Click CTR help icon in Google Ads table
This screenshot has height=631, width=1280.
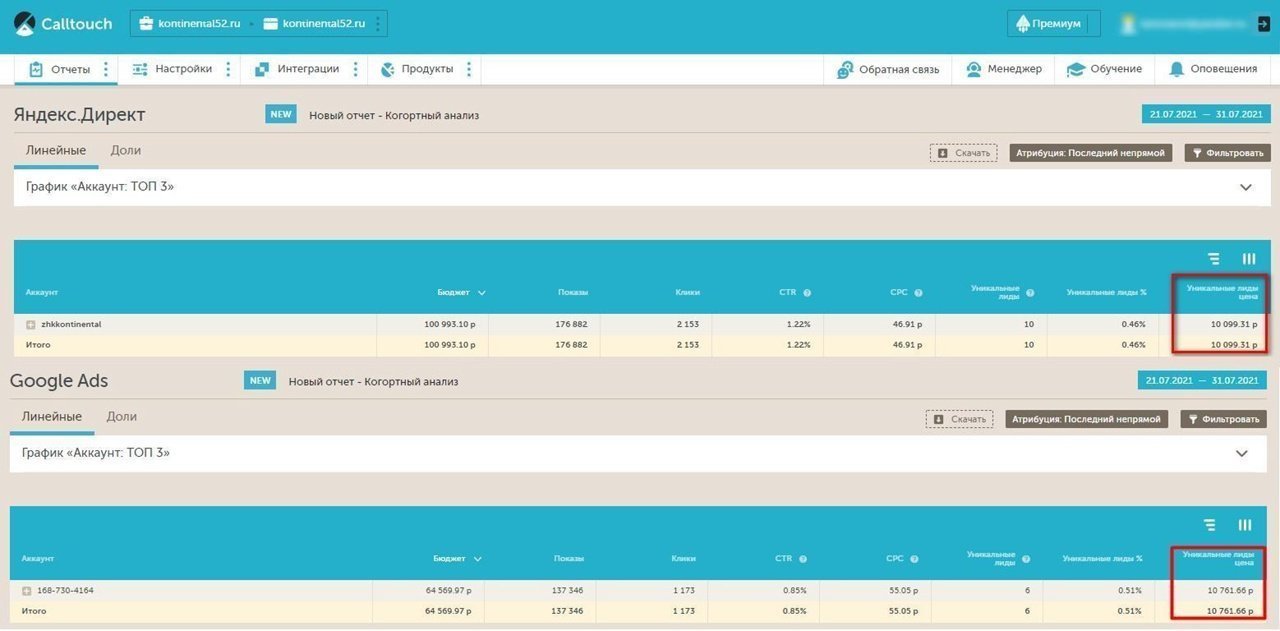tap(803, 559)
